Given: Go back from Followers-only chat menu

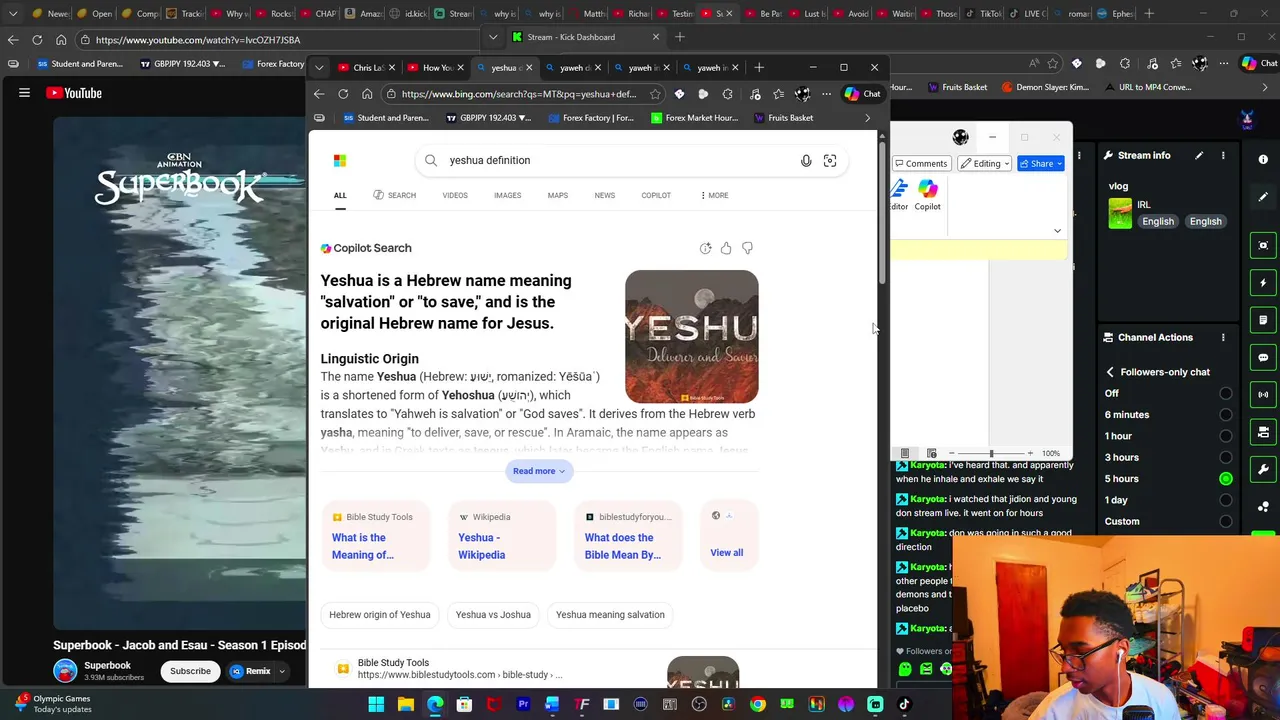Looking at the screenshot, I should point(1110,372).
